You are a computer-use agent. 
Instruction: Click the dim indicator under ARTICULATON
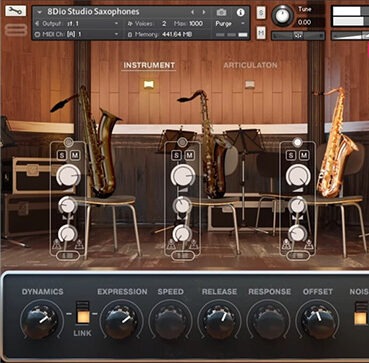click(250, 84)
